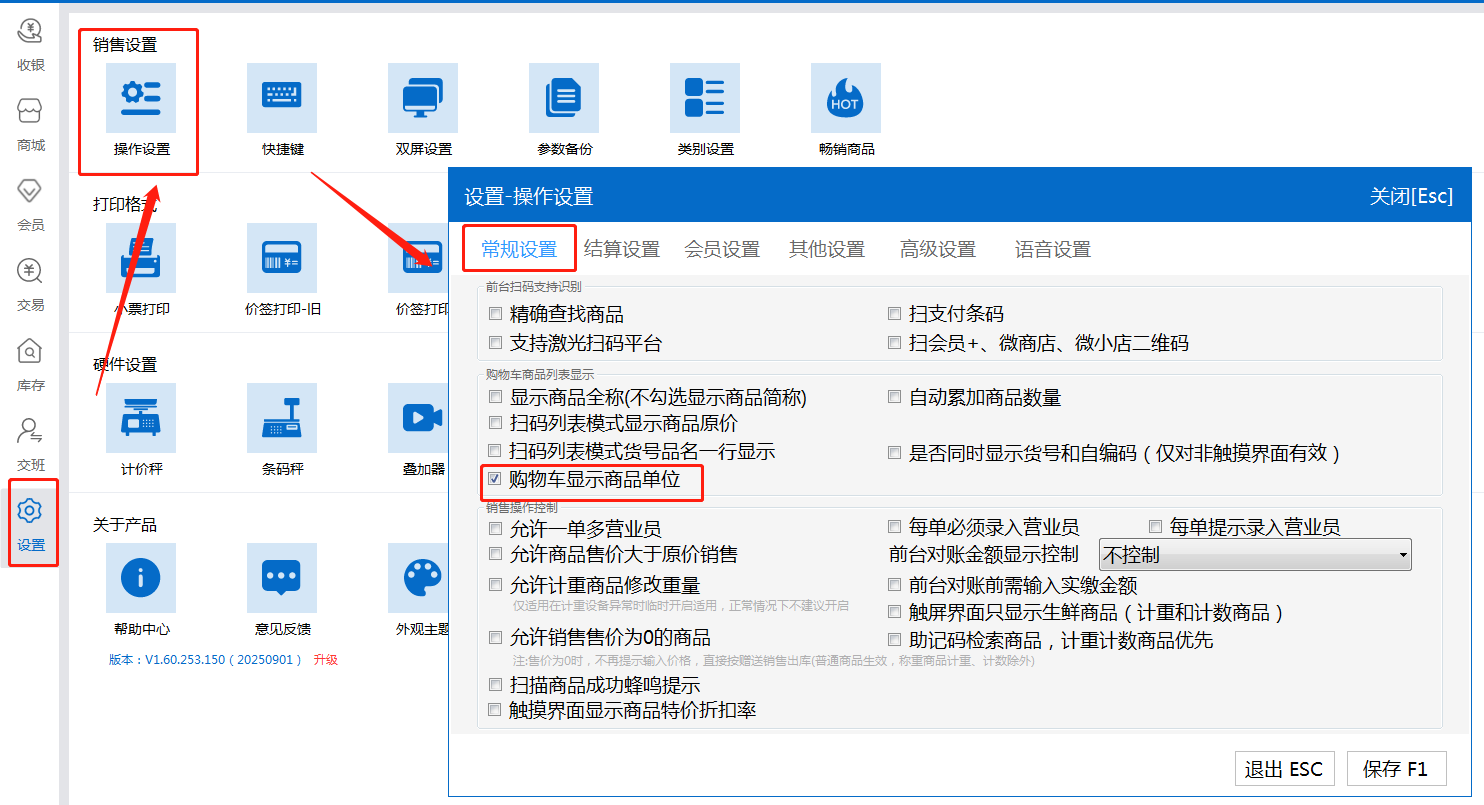This screenshot has width=1484, height=805.
Task: Open the 条码秤 barcode scale icon
Action: [282, 418]
